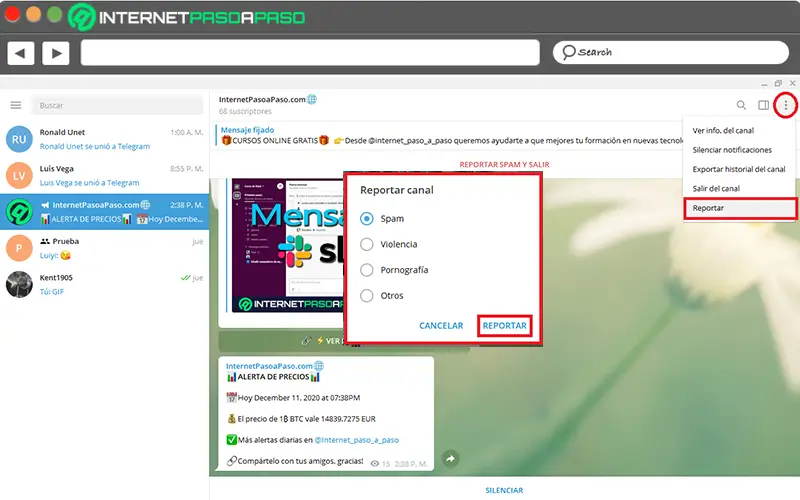Image resolution: width=800 pixels, height=500 pixels.
Task: Click the InternetPasoAPaso logo in title bar
Action: coord(186,17)
